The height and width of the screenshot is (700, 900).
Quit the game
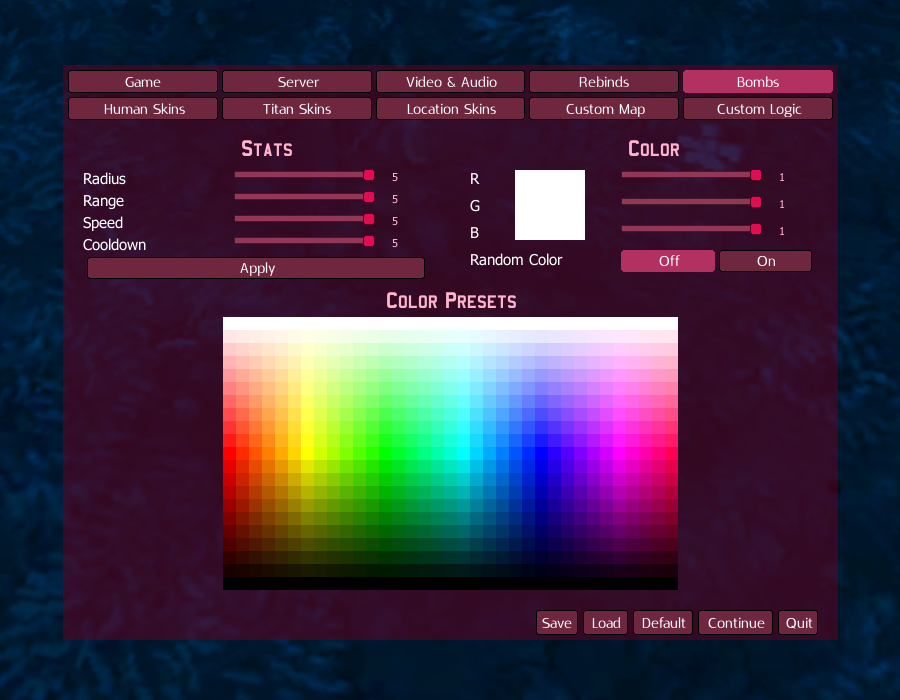click(798, 623)
